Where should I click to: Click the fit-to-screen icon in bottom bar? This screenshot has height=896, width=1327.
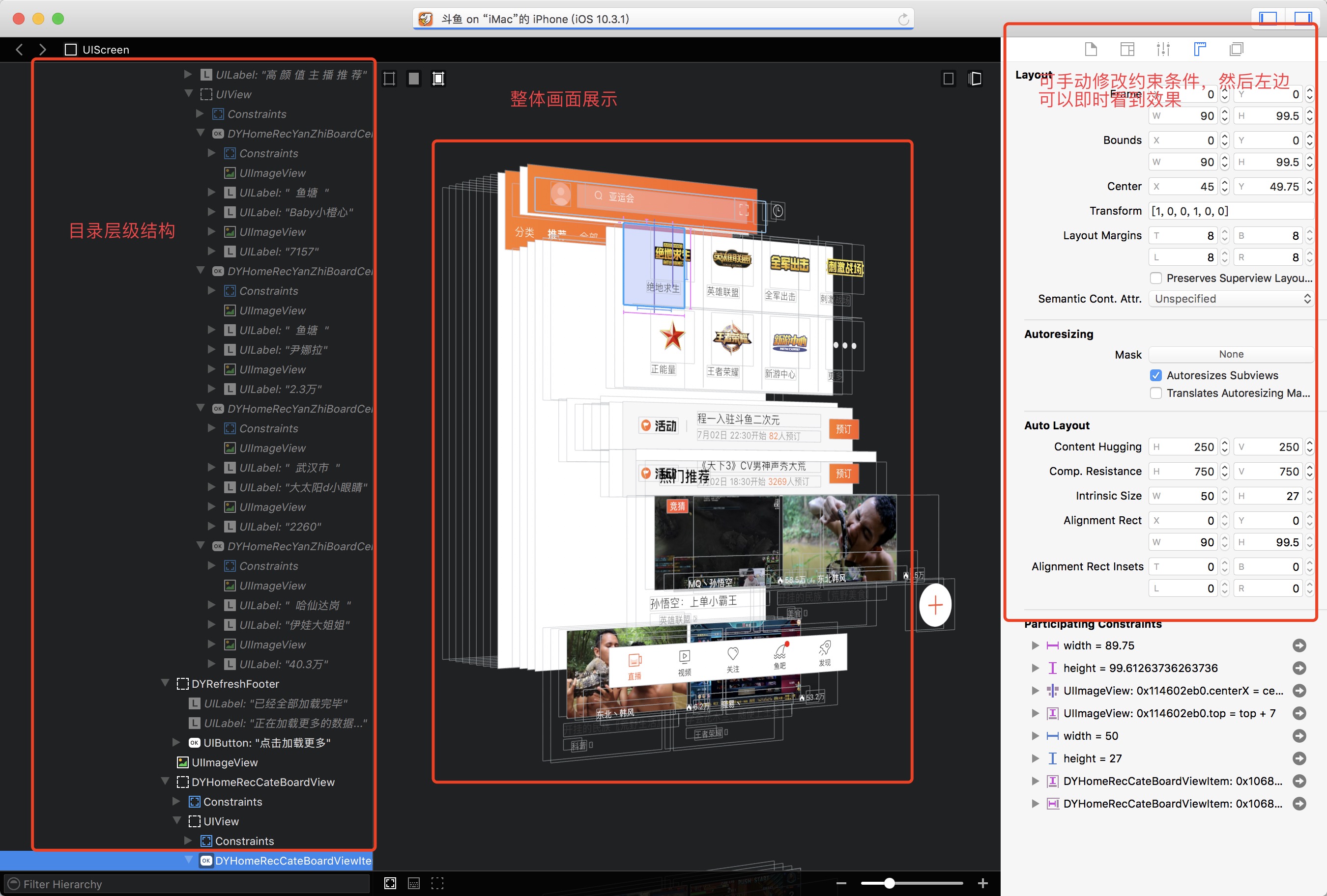pos(390,883)
